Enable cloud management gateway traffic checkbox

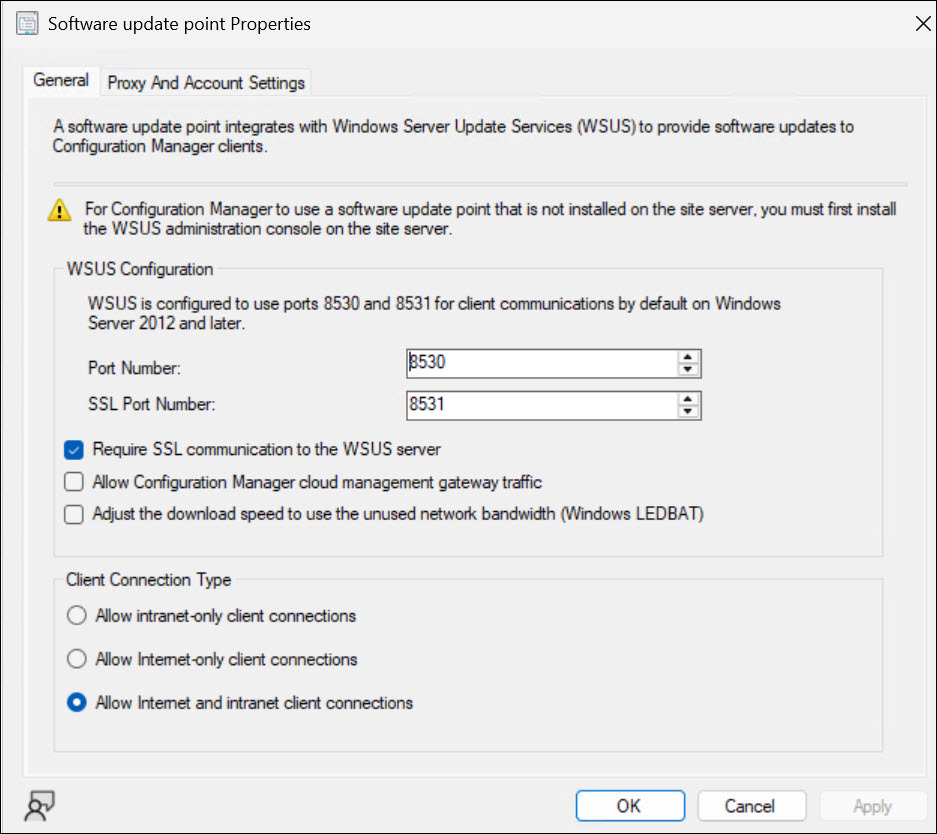[74, 482]
